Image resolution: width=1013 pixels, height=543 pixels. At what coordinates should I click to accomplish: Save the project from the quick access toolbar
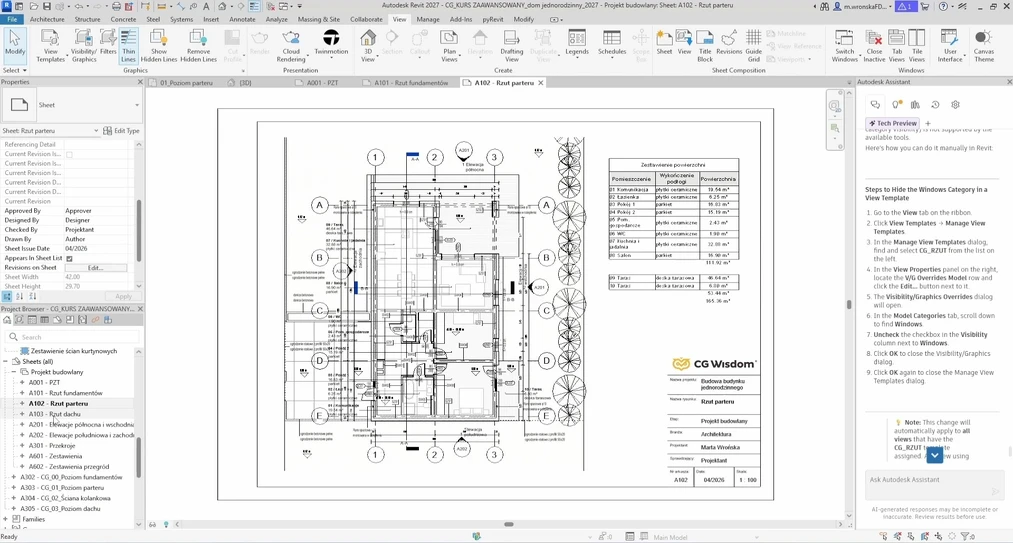47,6
